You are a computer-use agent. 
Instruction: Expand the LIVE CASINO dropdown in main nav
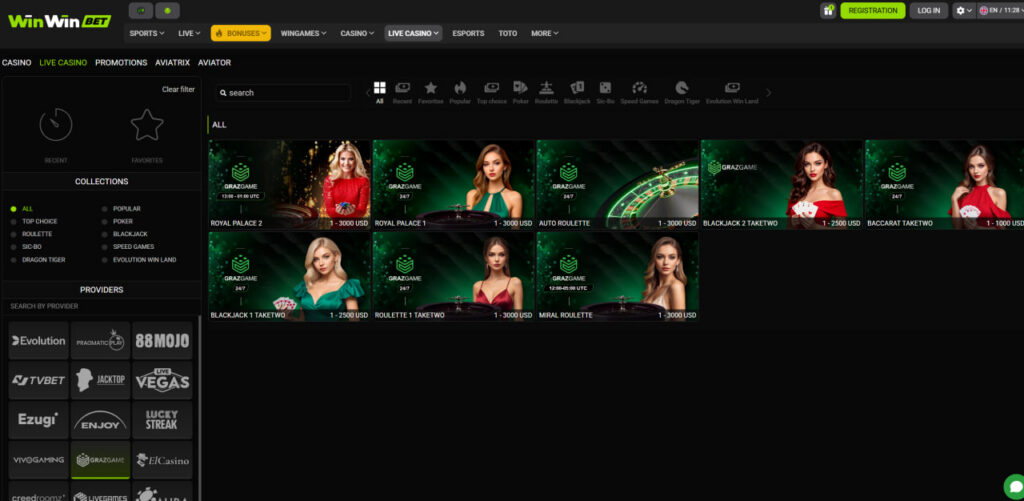[x=413, y=33]
